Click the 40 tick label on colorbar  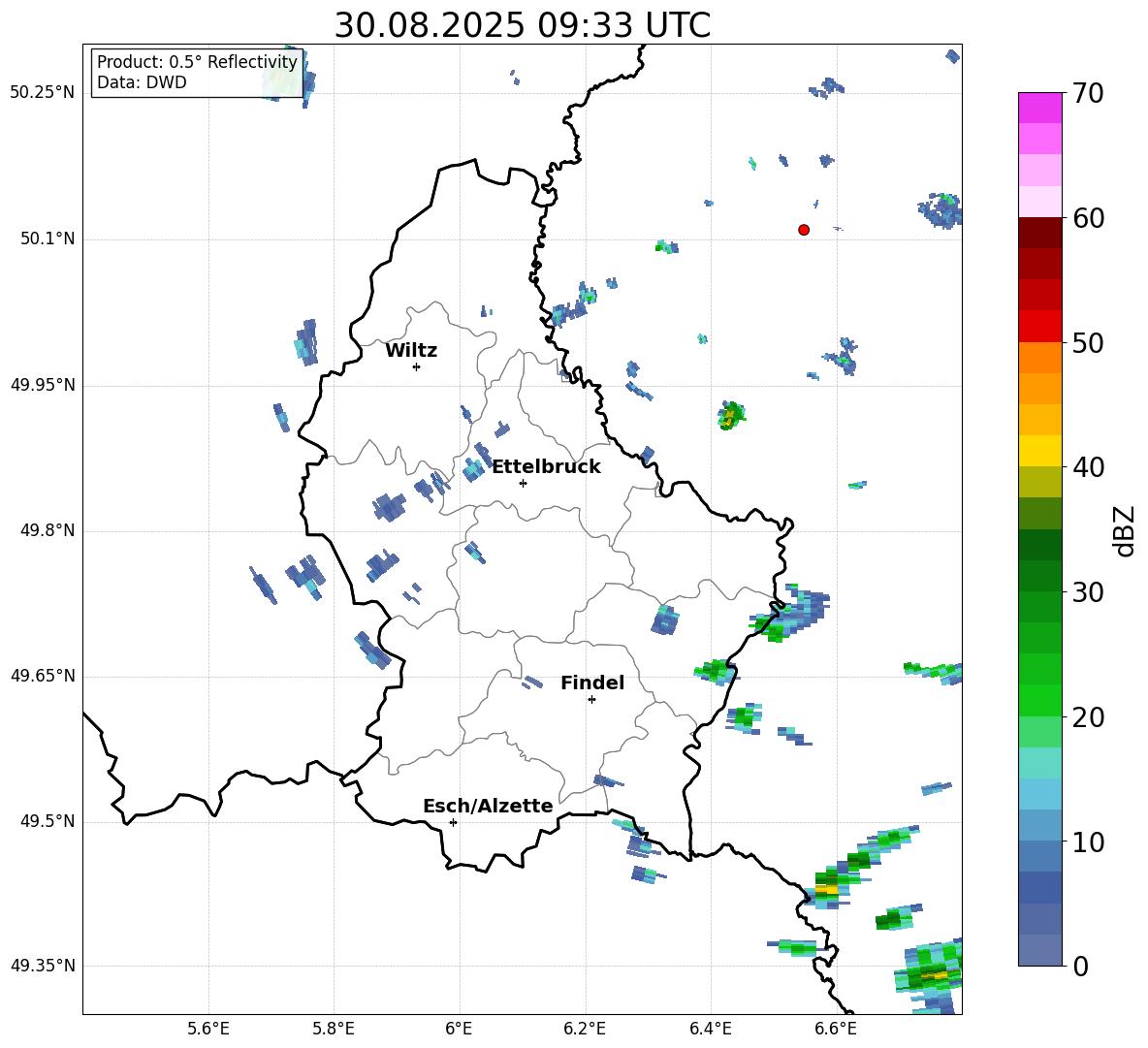pyautogui.click(x=1088, y=467)
